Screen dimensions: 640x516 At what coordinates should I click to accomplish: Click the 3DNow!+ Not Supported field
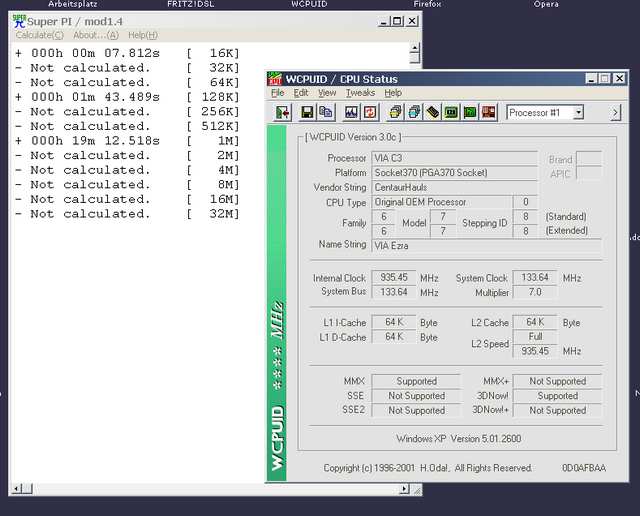click(557, 410)
